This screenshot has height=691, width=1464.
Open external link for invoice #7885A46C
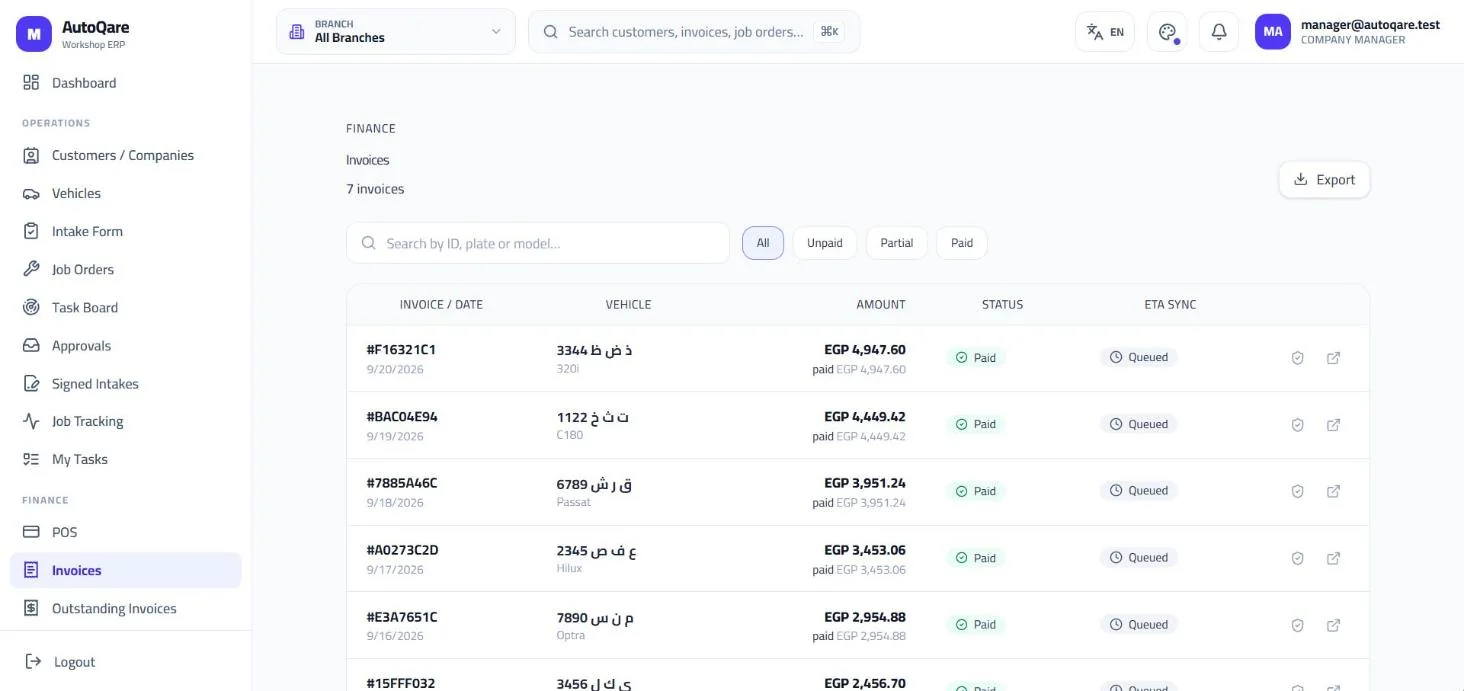[x=1333, y=491]
